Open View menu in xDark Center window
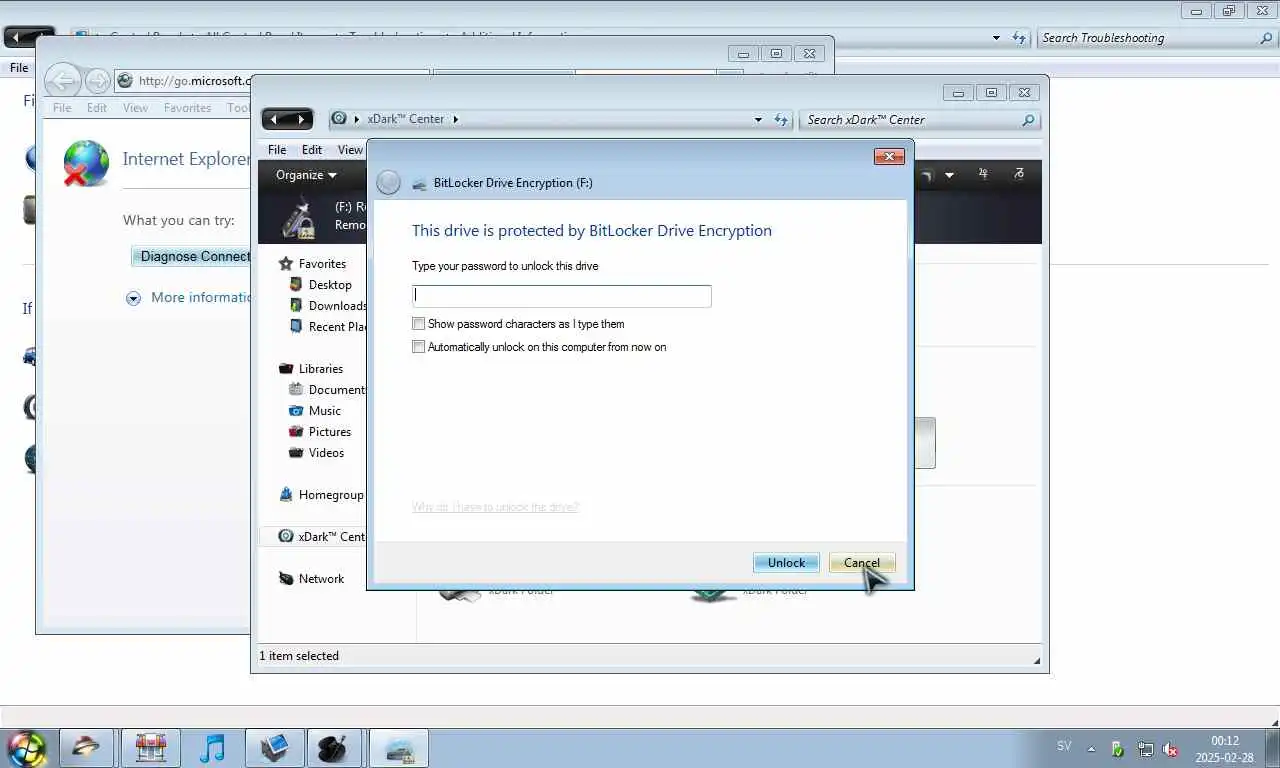This screenshot has height=768, width=1280. pos(350,150)
